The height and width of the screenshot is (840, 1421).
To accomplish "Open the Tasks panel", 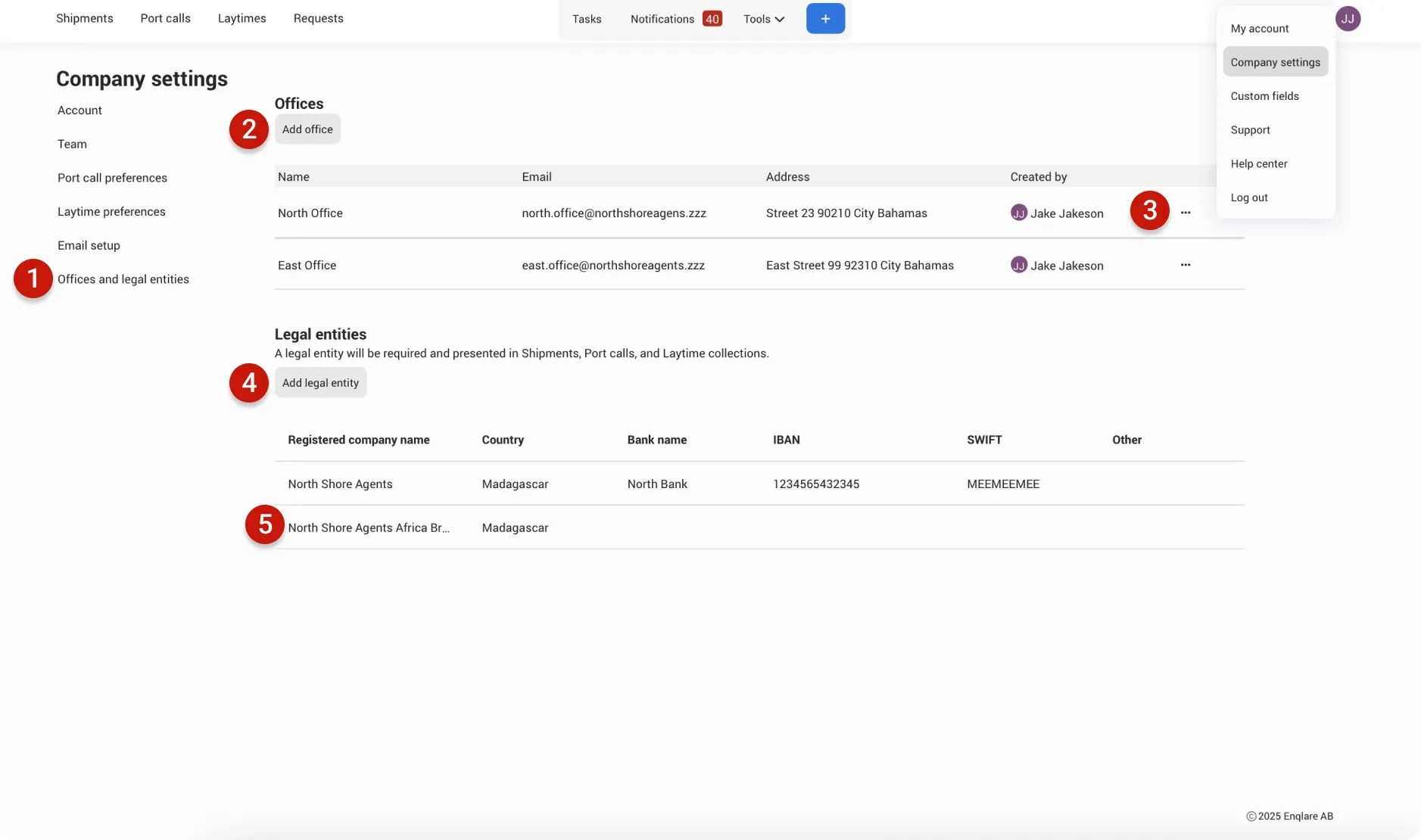I will point(587,19).
